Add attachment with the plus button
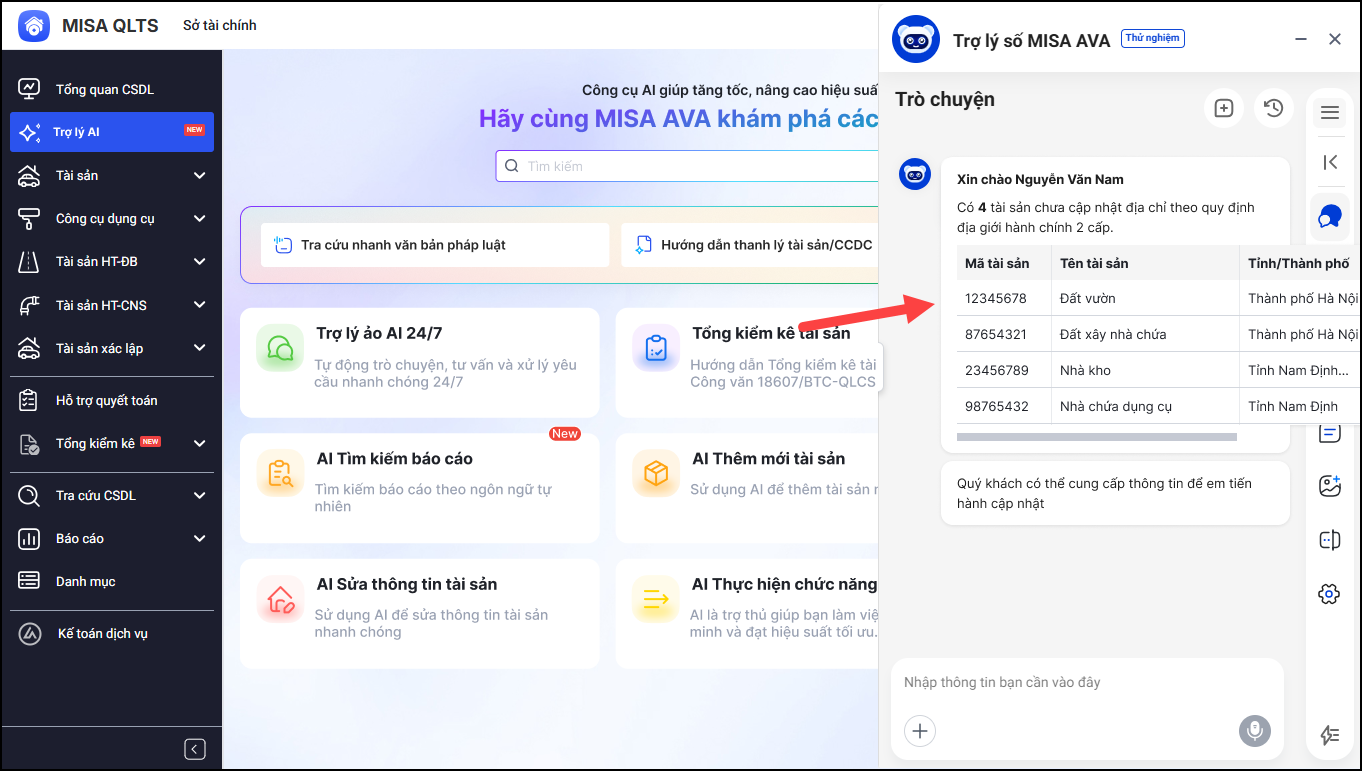Screen dimensions: 1362x771 [920, 731]
